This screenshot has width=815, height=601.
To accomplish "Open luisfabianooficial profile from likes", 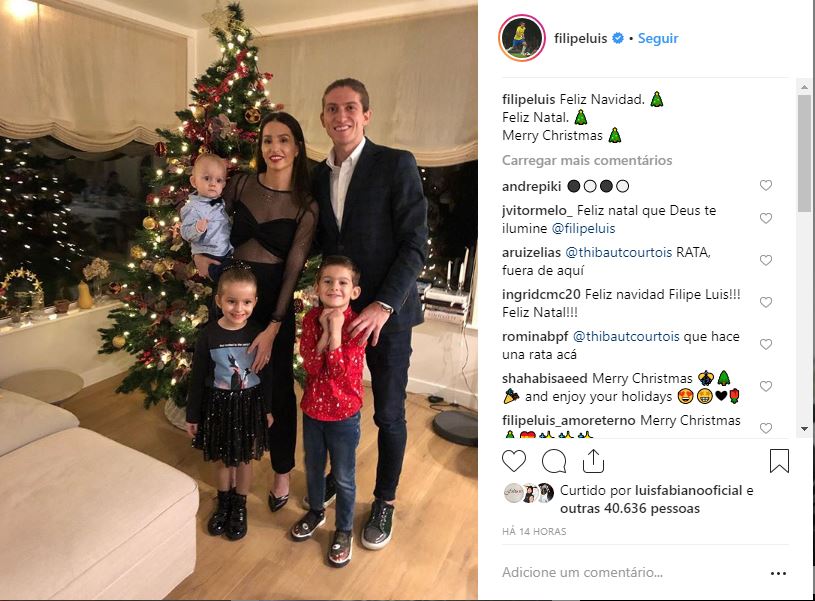I will coord(688,490).
